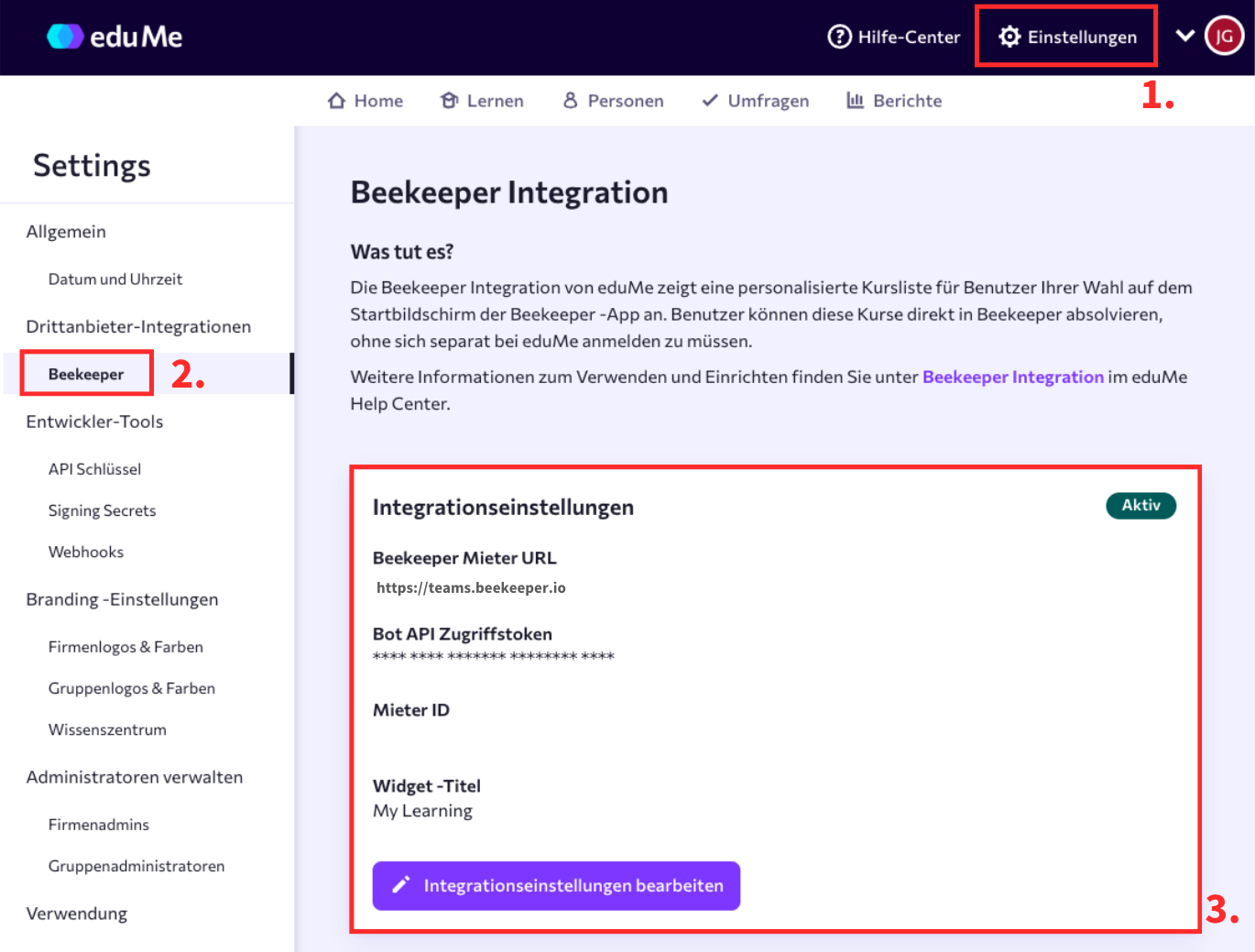The image size is (1255, 952).
Task: Click the Settings sidebar heading
Action: (x=92, y=166)
